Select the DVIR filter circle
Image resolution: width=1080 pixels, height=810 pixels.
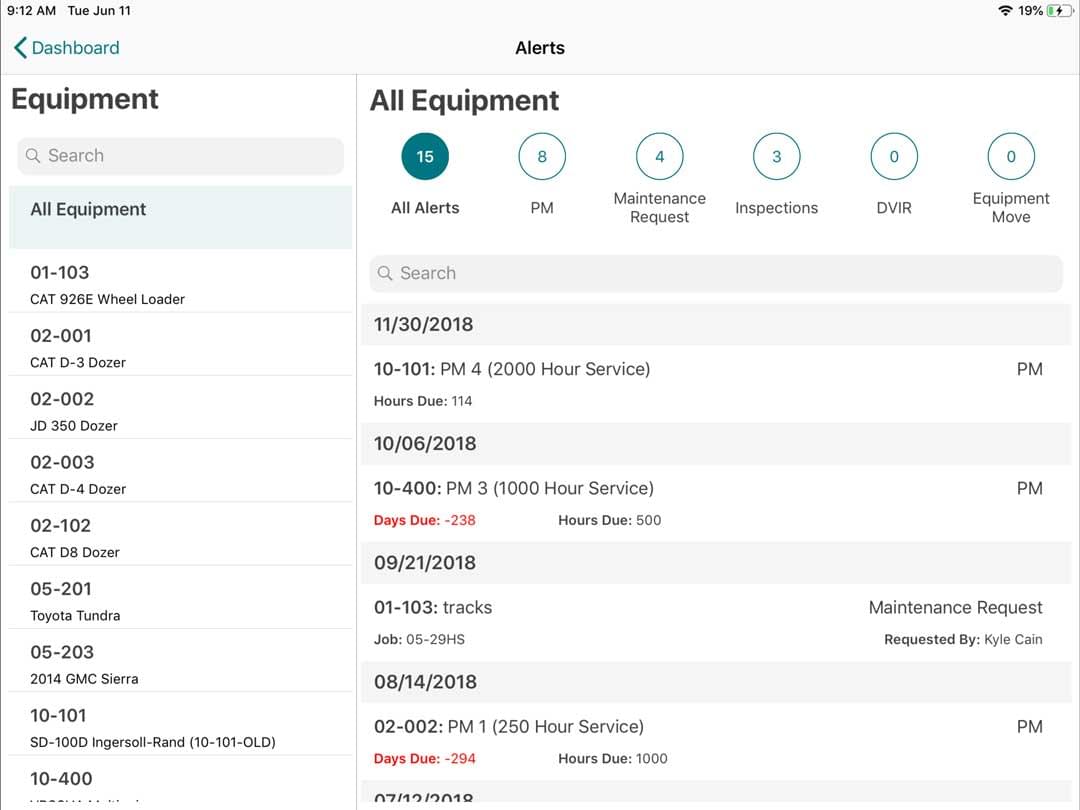(893, 156)
